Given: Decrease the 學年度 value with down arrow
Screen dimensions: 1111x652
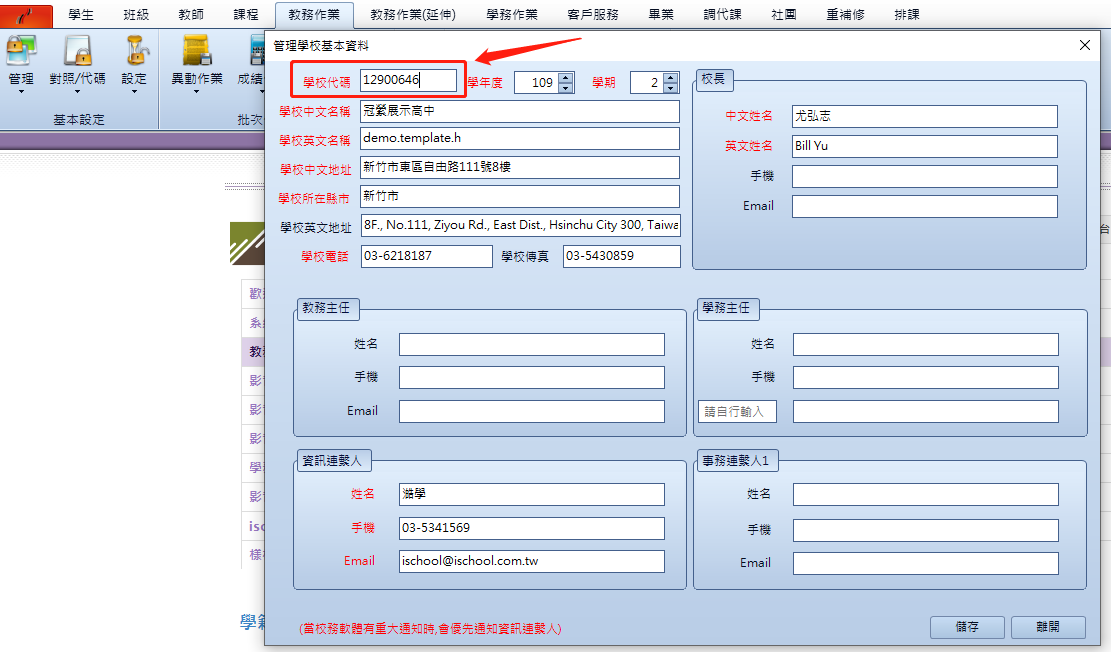Looking at the screenshot, I should (565, 88).
